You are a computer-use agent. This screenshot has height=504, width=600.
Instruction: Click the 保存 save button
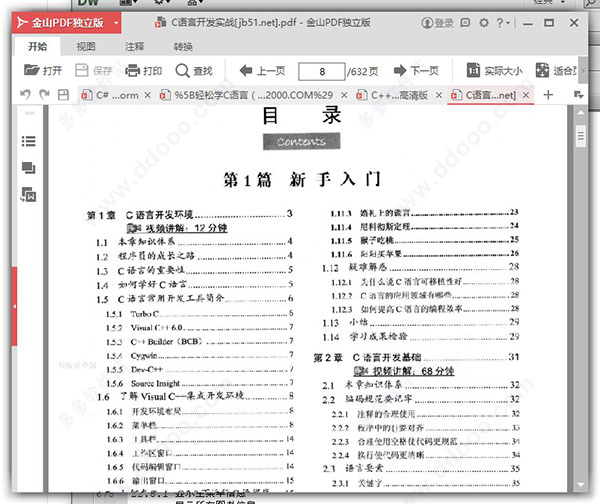coord(93,71)
